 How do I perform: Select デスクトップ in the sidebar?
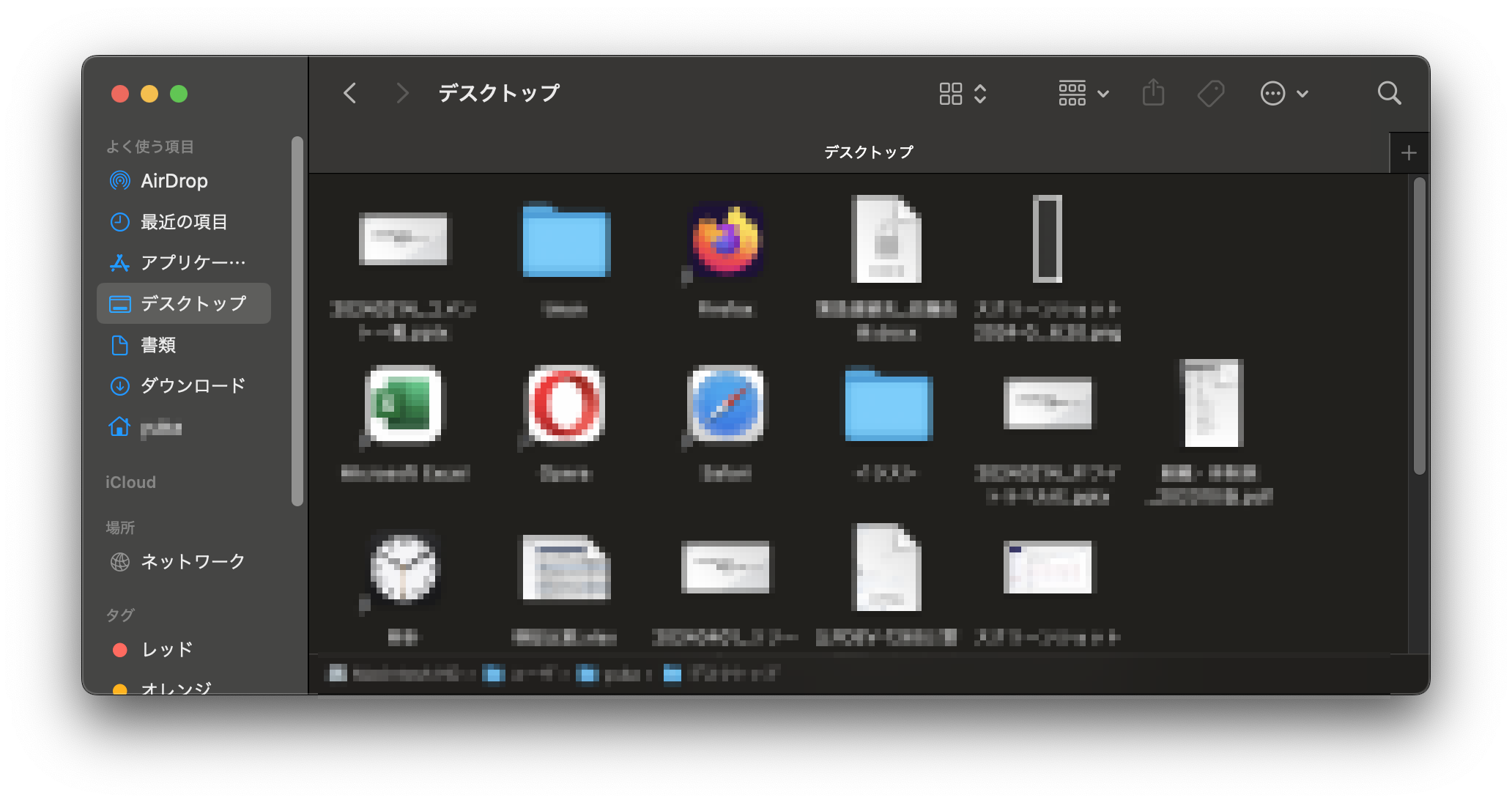point(183,303)
